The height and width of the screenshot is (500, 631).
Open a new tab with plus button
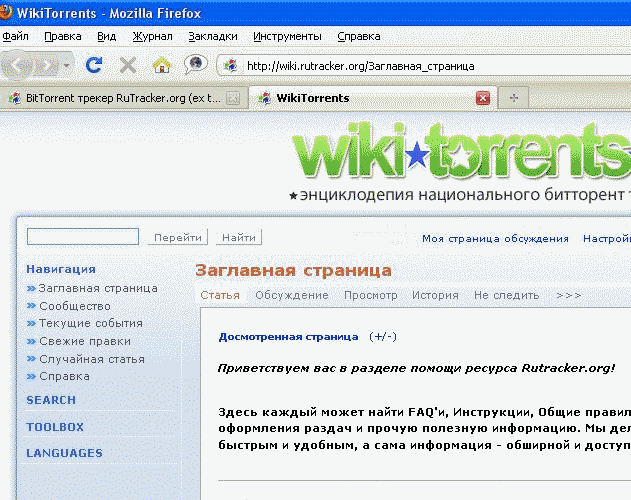tap(514, 97)
